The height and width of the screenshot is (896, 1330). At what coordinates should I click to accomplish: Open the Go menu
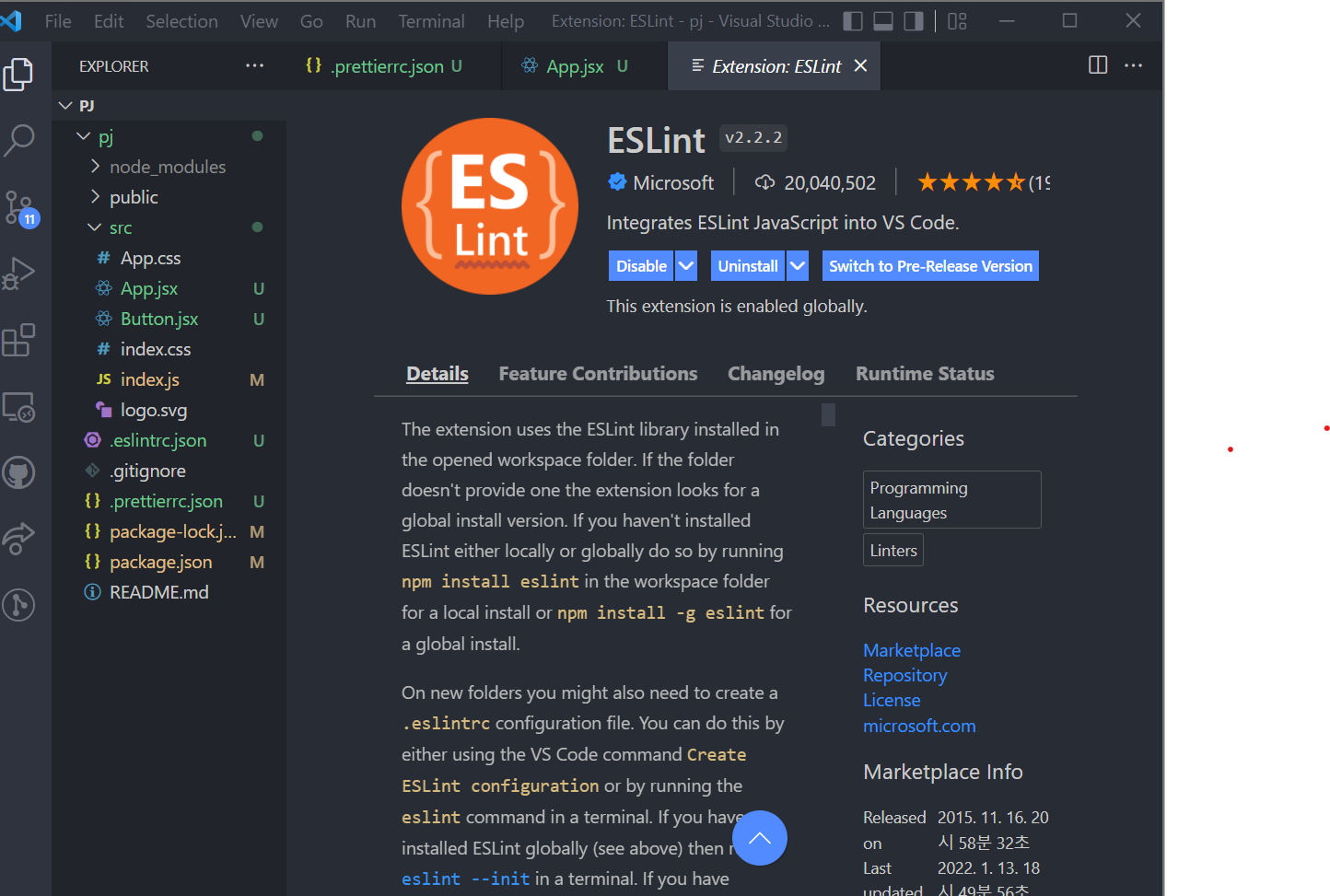click(311, 21)
